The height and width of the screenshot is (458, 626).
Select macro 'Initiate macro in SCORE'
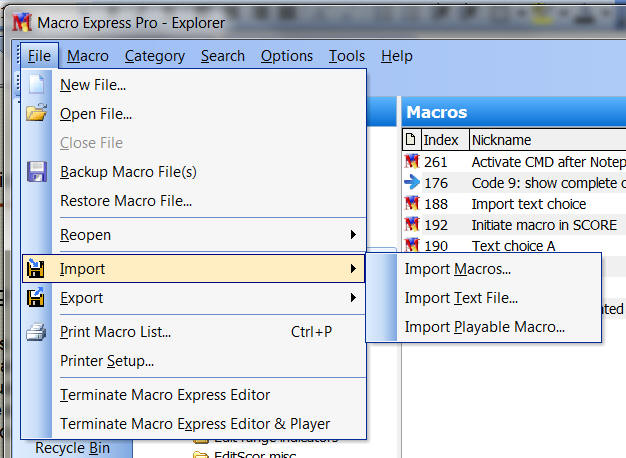[x=514, y=225]
